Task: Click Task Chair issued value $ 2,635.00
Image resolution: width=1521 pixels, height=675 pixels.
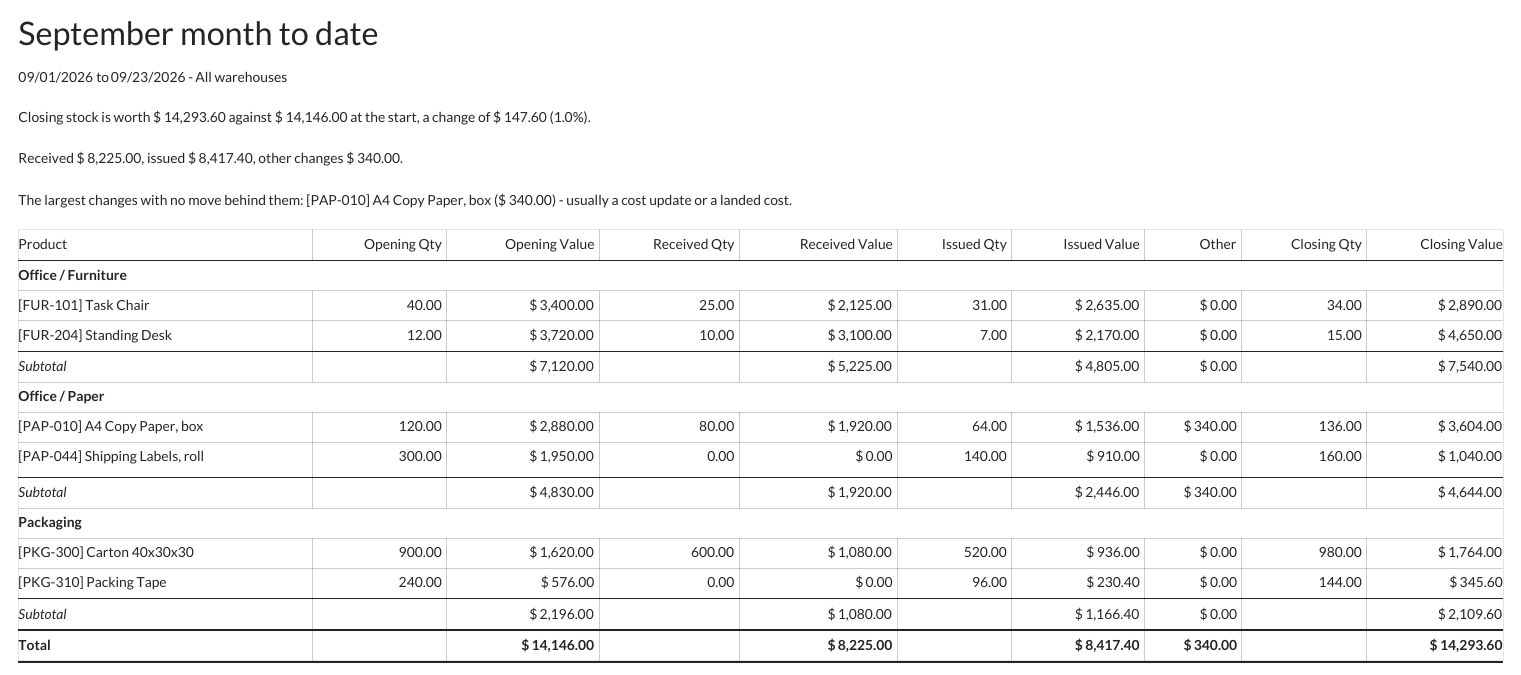Action: [1107, 305]
